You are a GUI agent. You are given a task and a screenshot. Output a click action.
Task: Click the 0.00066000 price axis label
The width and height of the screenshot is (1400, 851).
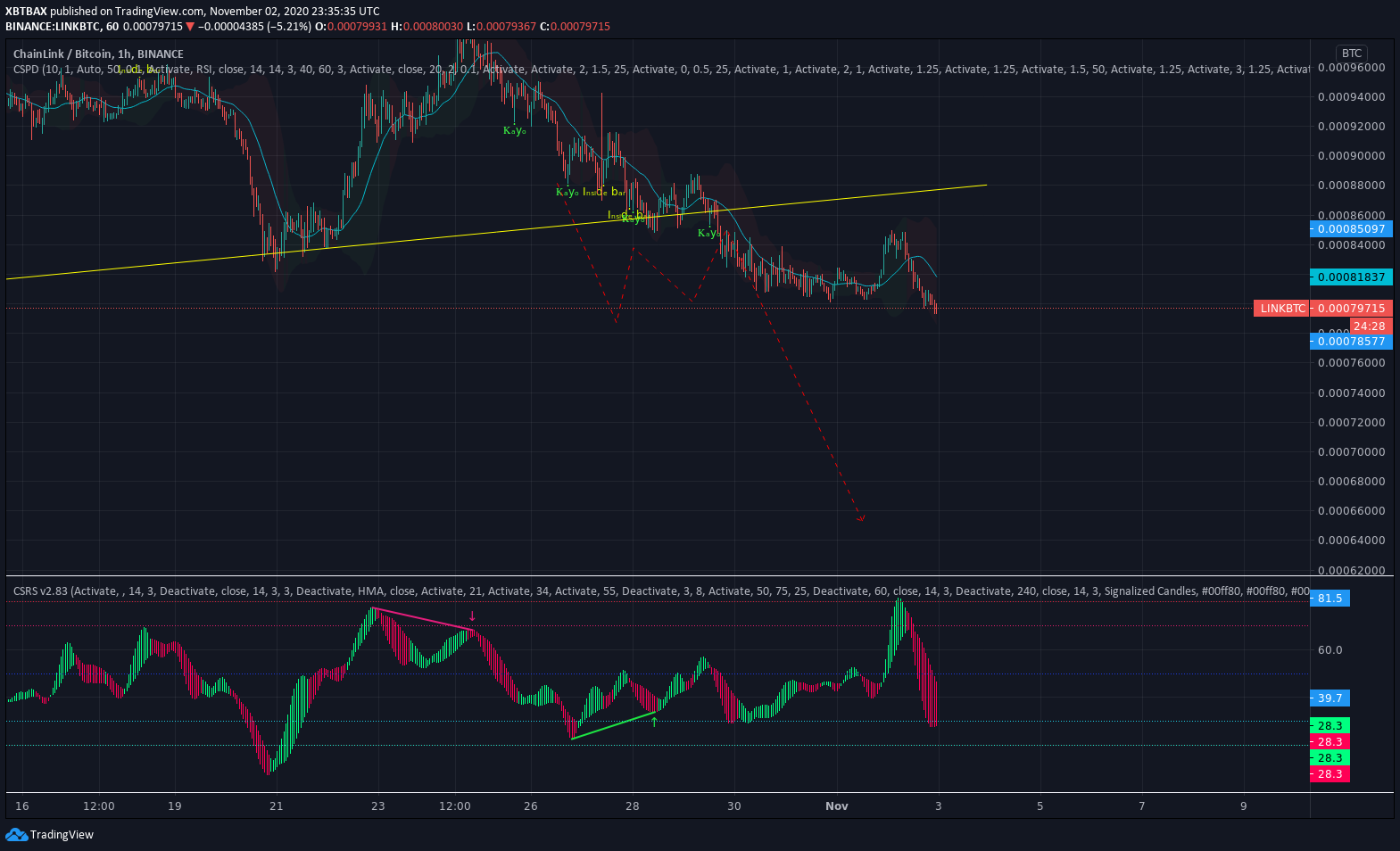click(x=1351, y=511)
